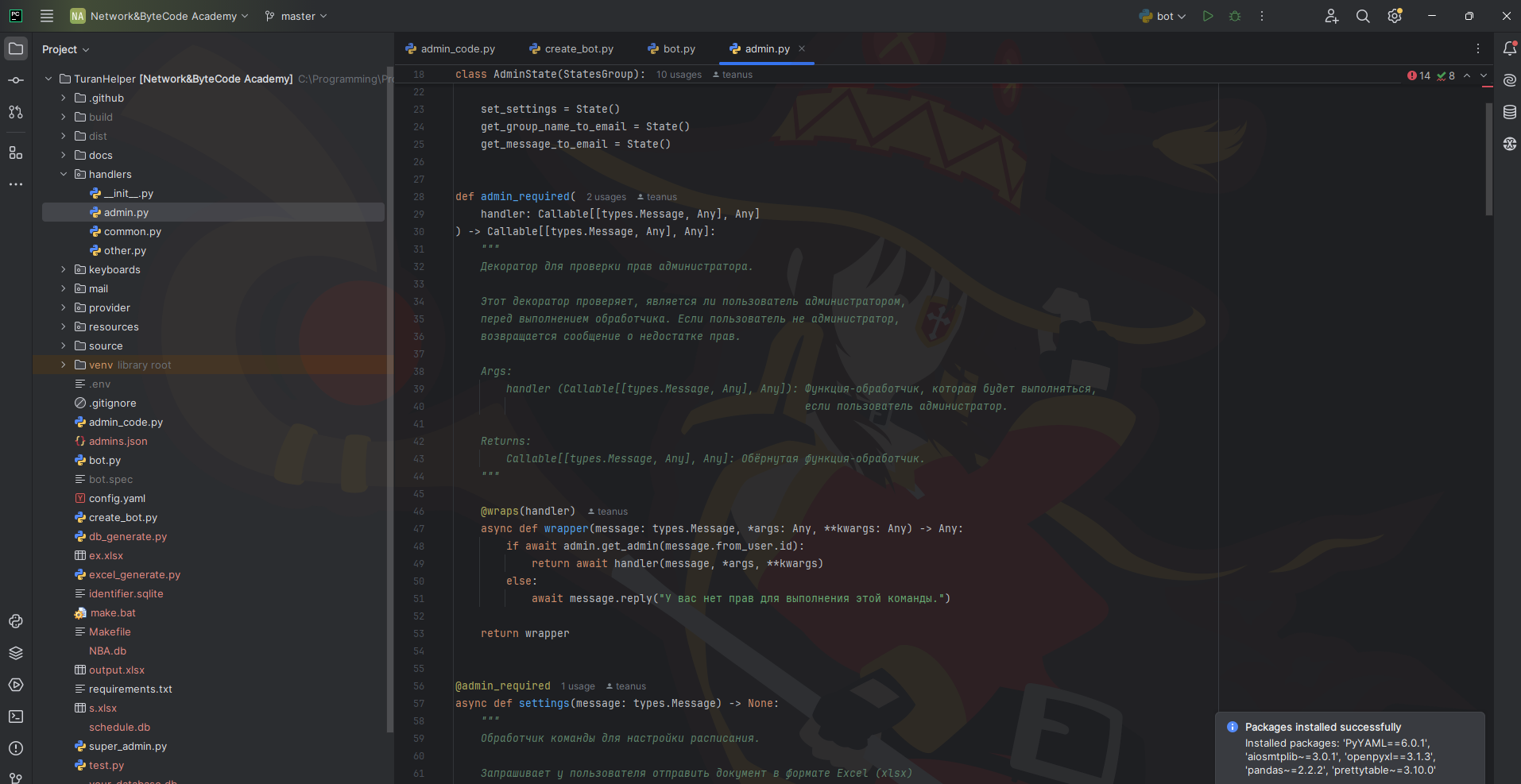Expand the keyboards folder
This screenshot has height=784, width=1521.
tap(64, 269)
